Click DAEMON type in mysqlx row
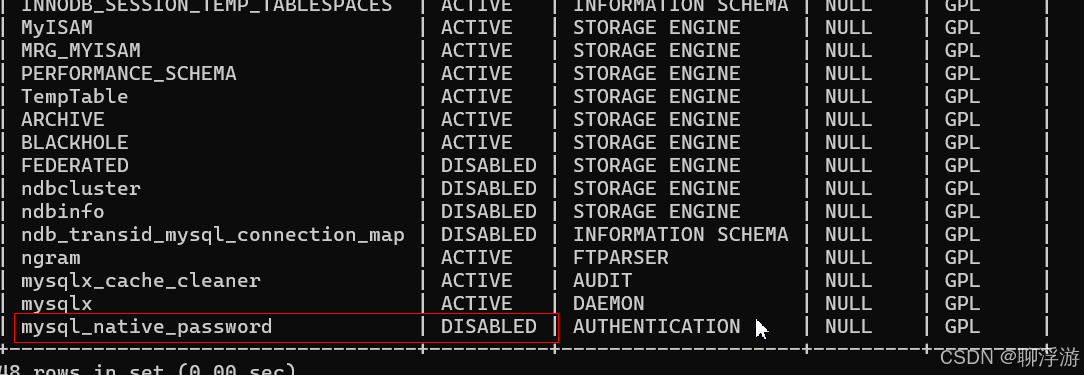This screenshot has width=1084, height=375. 608,303
